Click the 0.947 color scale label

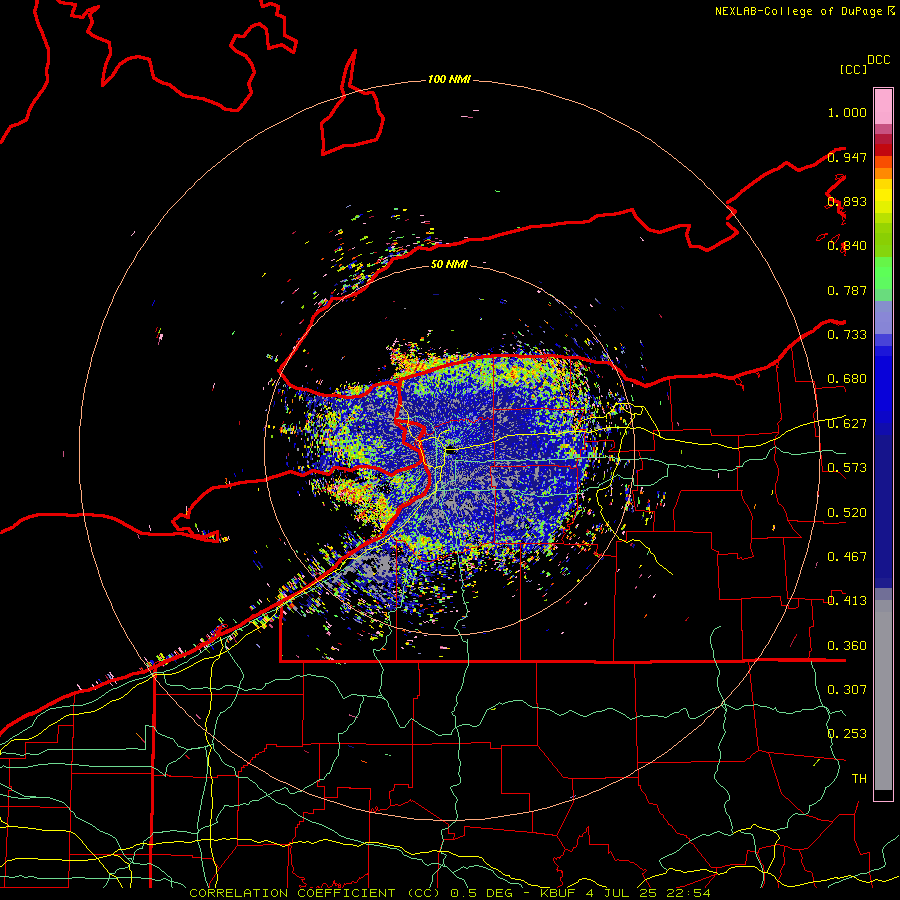pyautogui.click(x=847, y=157)
